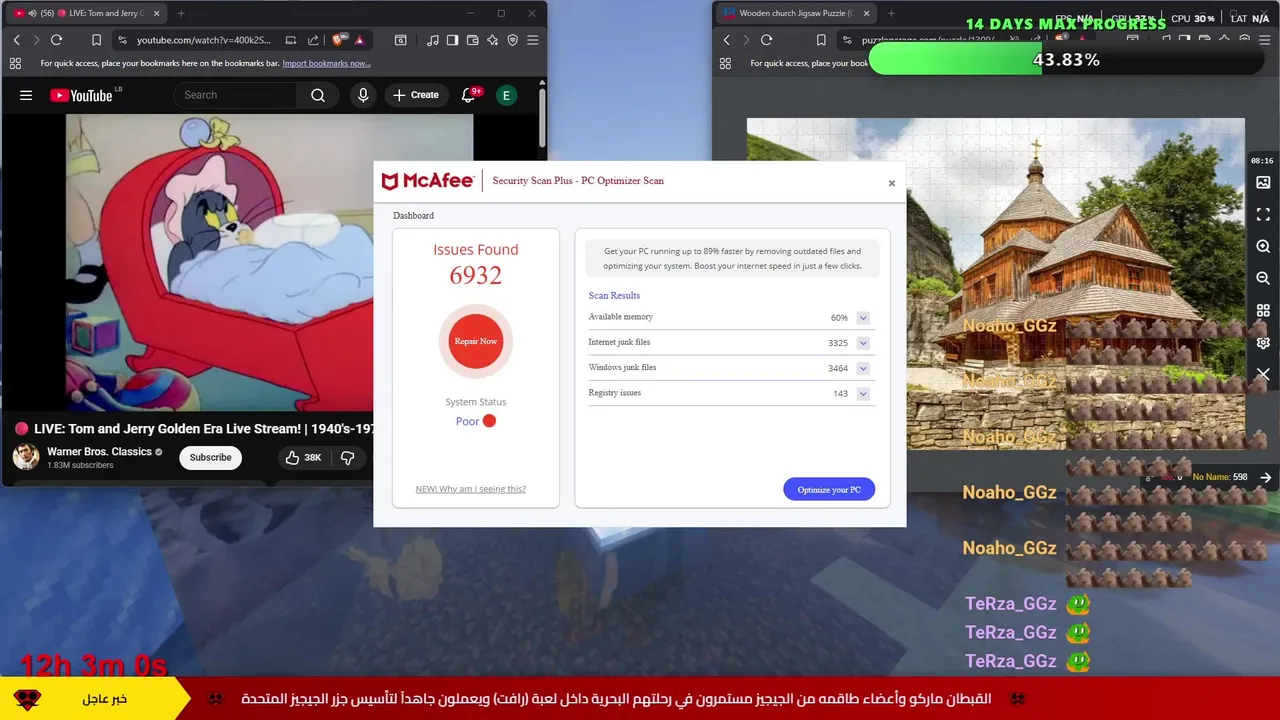This screenshot has height=720, width=1280.
Task: Expand the Available memory row
Action: [863, 318]
